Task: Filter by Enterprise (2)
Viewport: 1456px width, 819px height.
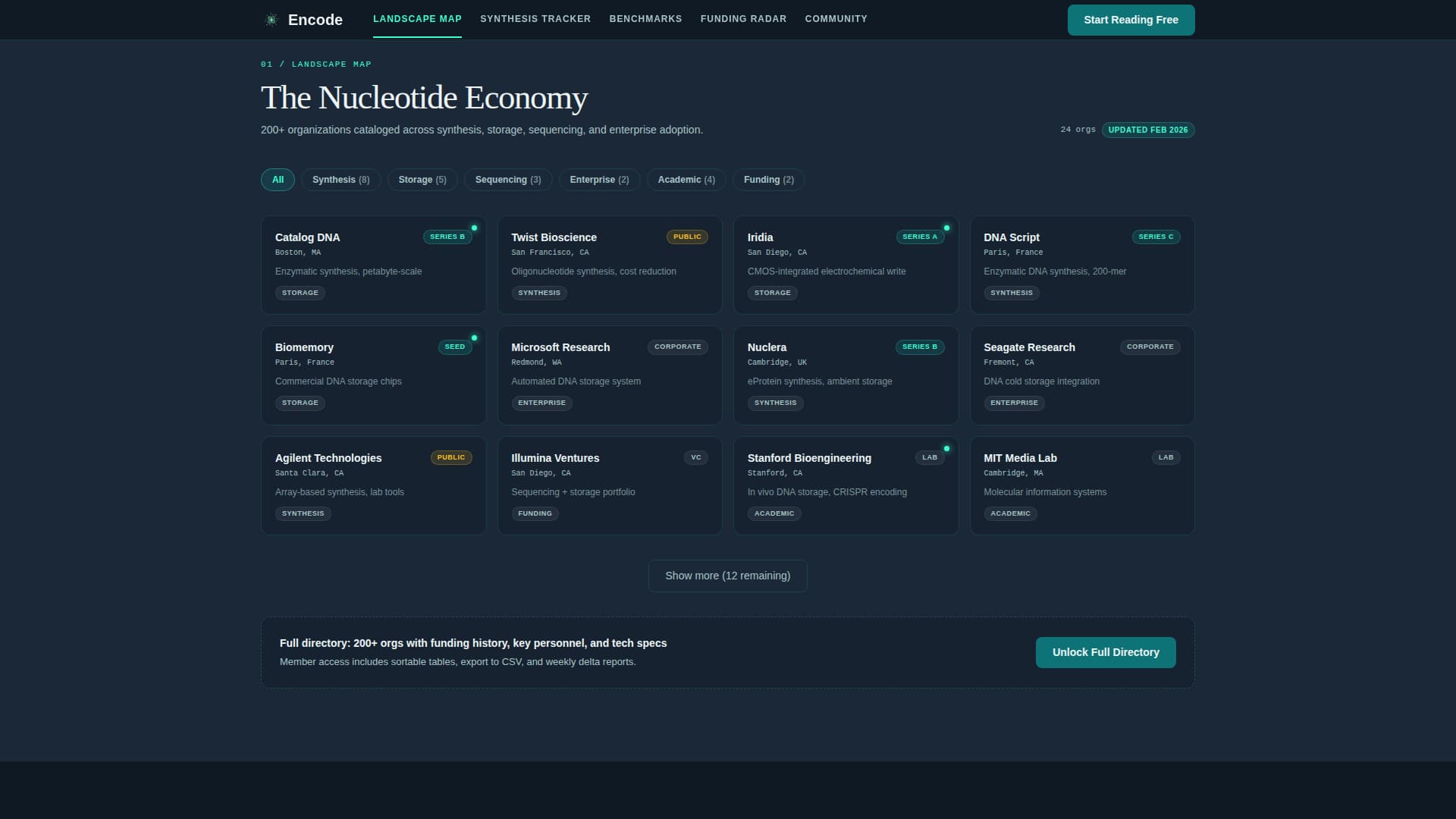Action: 599,180
